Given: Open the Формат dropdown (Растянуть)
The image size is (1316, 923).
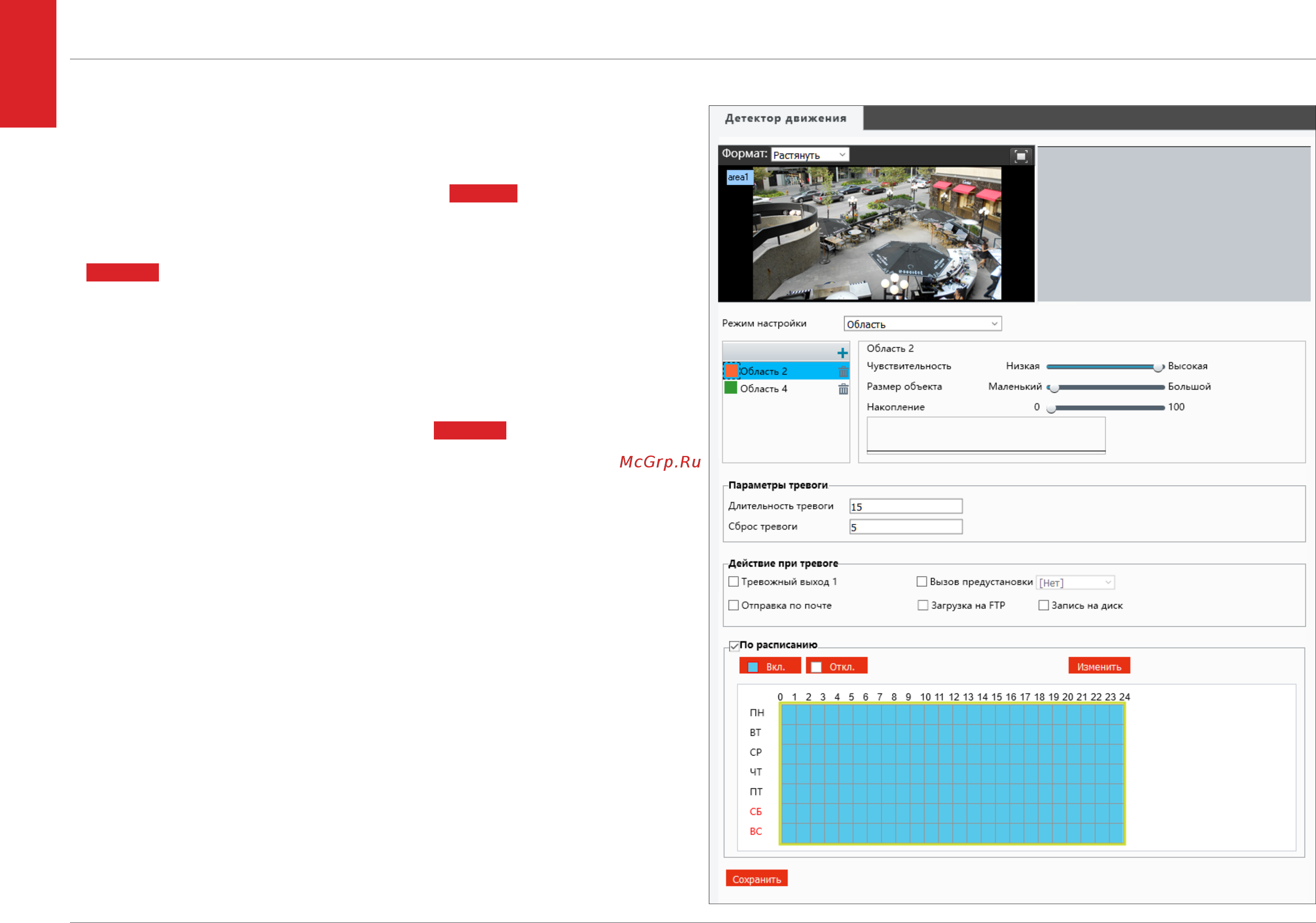Looking at the screenshot, I should point(810,155).
